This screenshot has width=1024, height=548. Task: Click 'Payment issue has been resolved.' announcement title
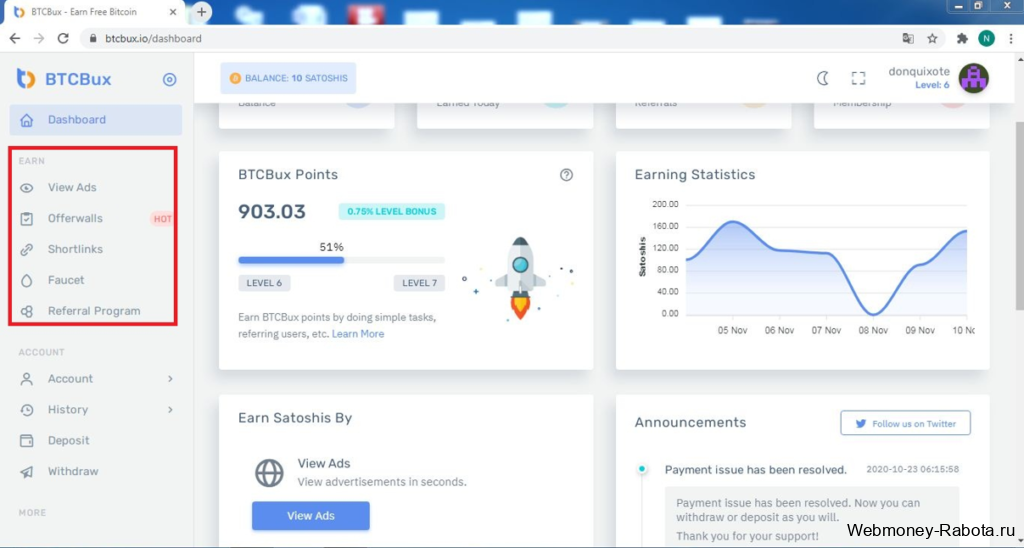[756, 470]
